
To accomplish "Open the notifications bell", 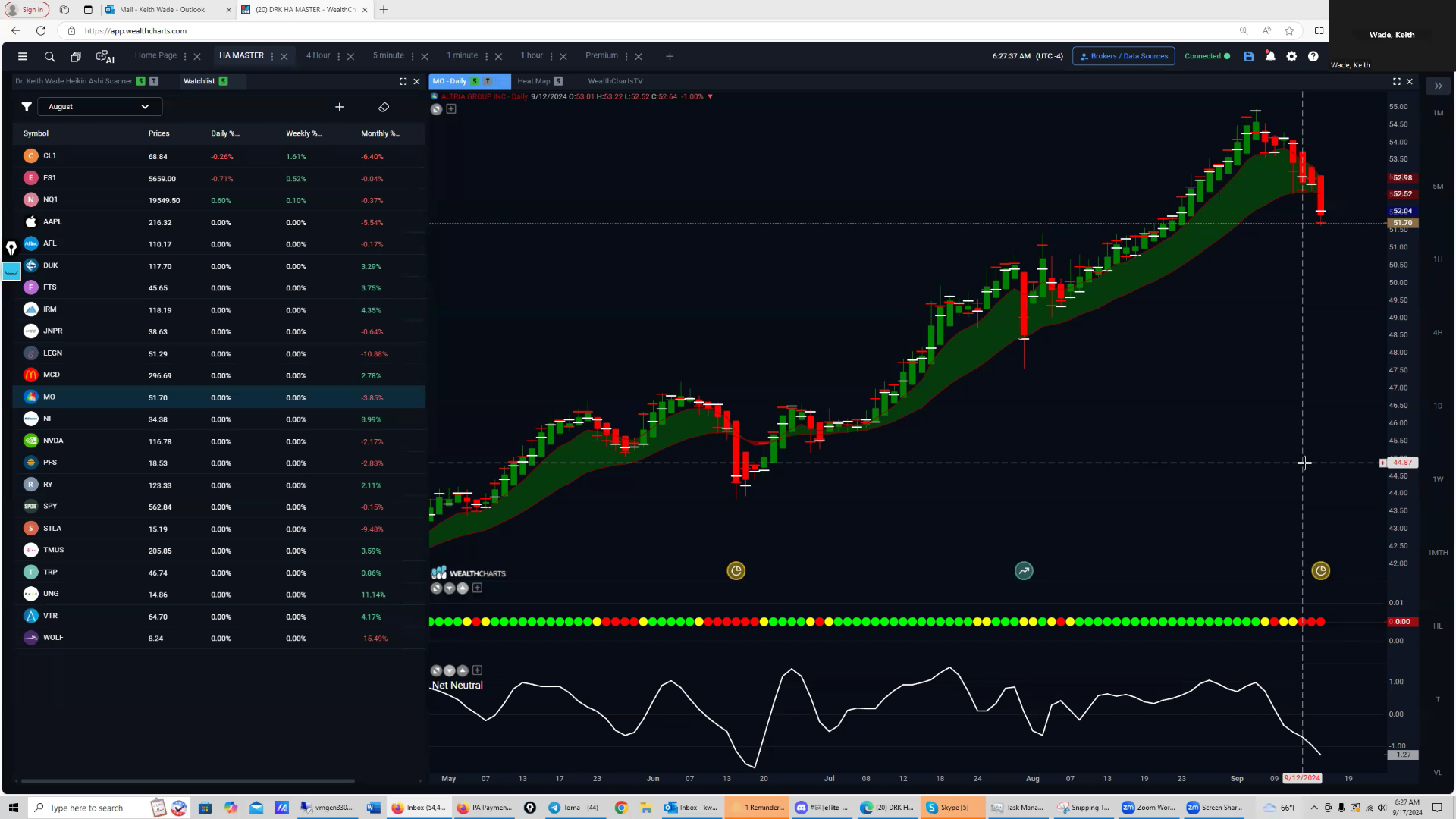I will [1270, 56].
